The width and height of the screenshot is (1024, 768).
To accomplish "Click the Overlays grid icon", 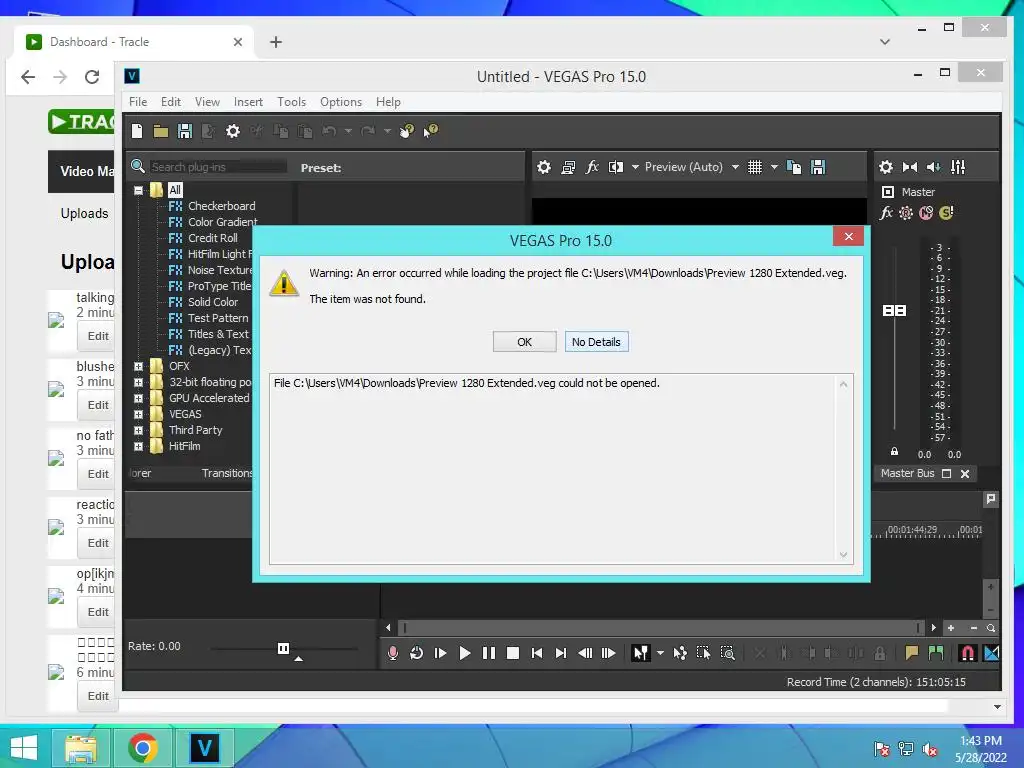I will click(755, 167).
